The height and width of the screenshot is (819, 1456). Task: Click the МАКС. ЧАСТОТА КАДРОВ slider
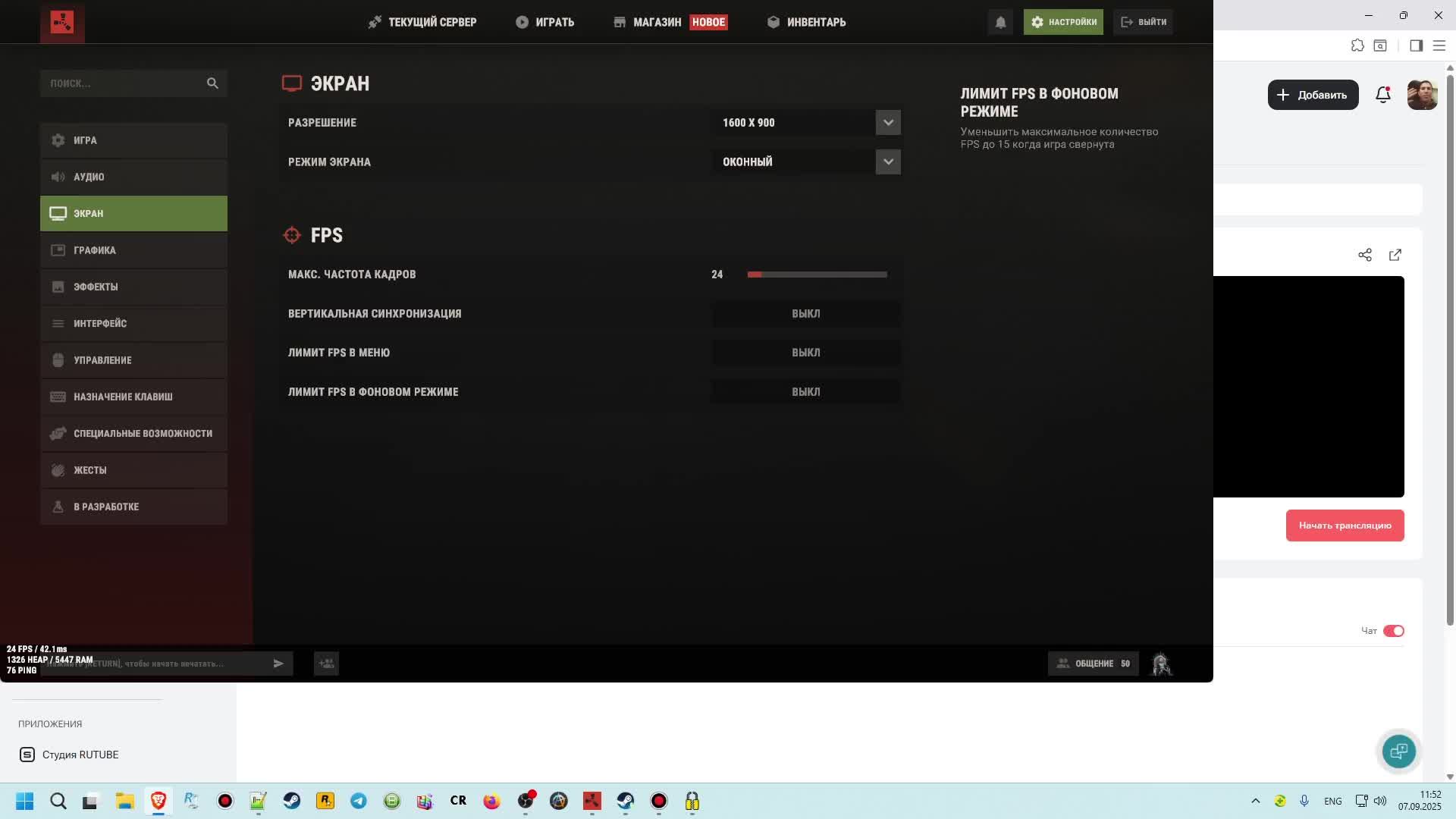click(817, 275)
